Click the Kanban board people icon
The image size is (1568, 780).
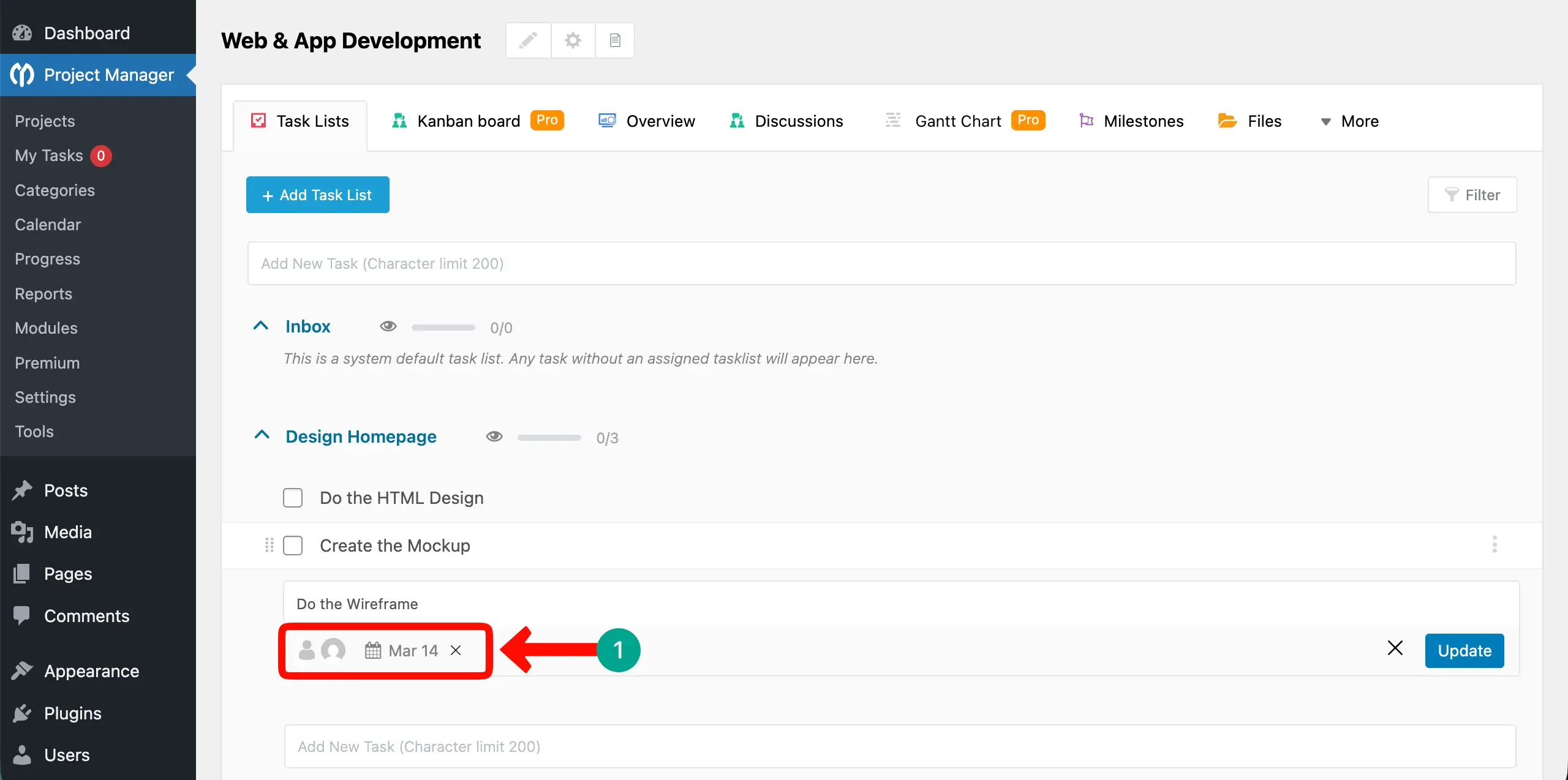click(400, 120)
